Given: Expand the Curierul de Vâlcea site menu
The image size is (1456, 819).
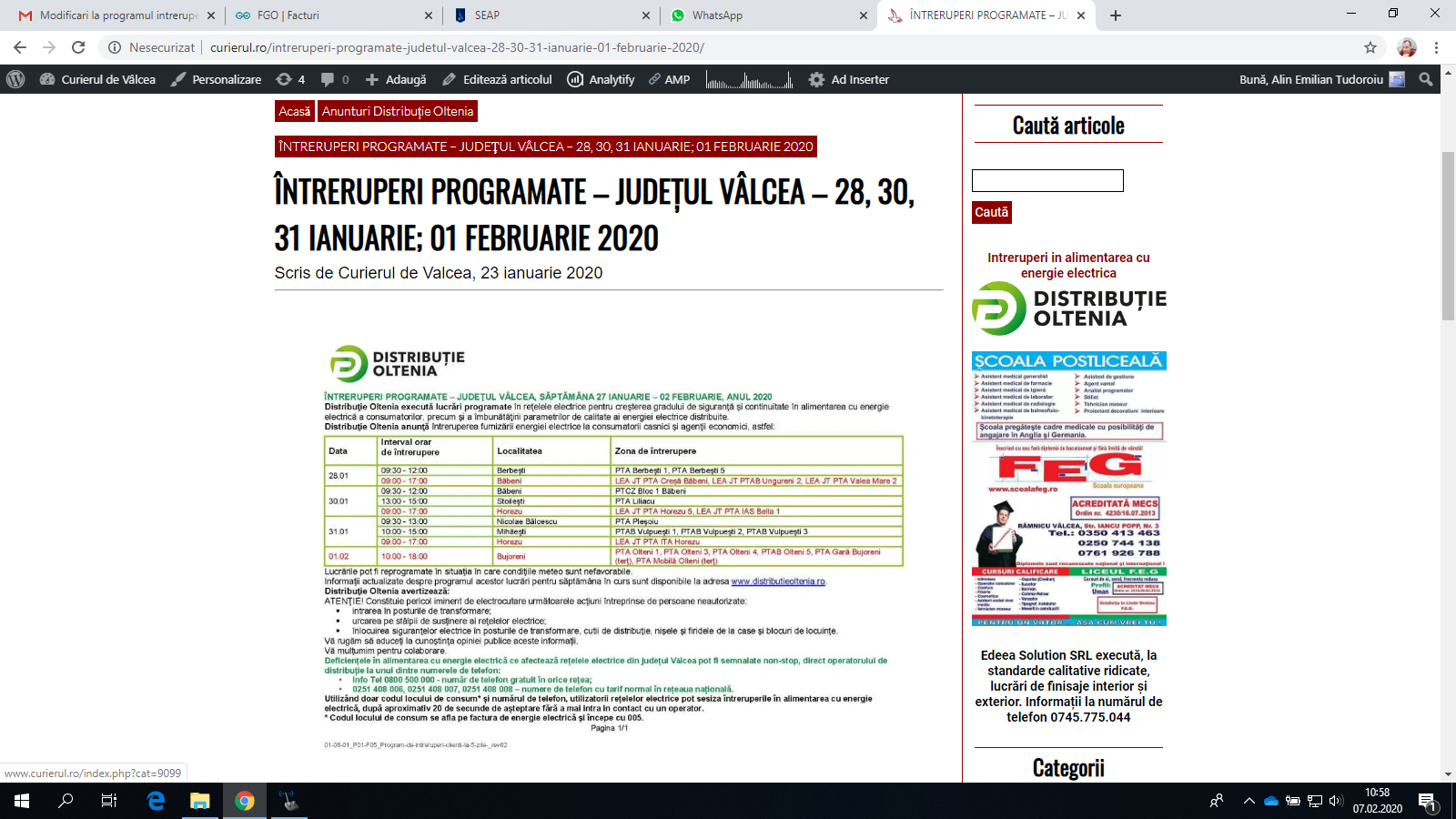Looking at the screenshot, I should [x=97, y=79].
